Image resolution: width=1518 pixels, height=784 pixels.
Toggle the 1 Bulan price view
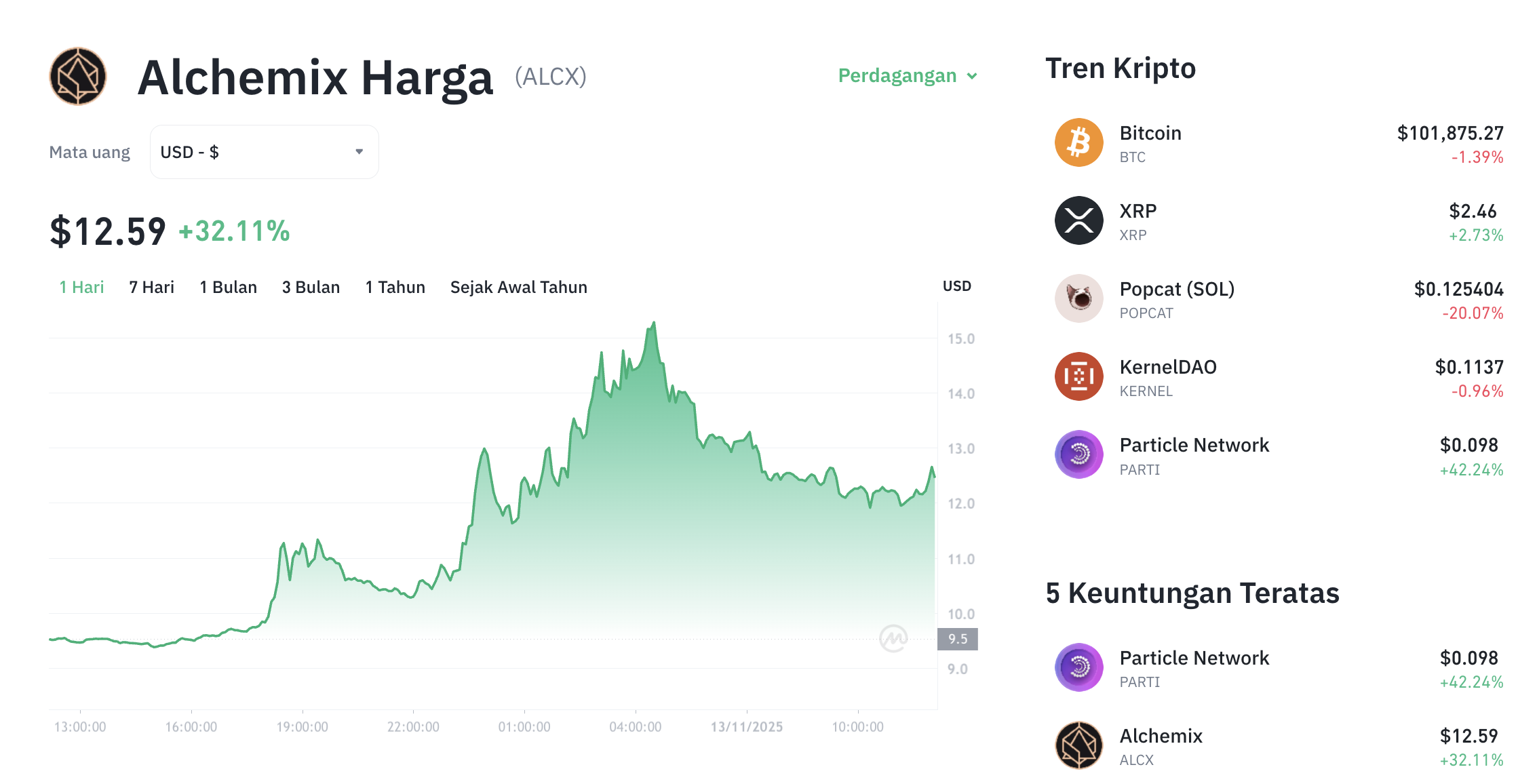point(228,287)
